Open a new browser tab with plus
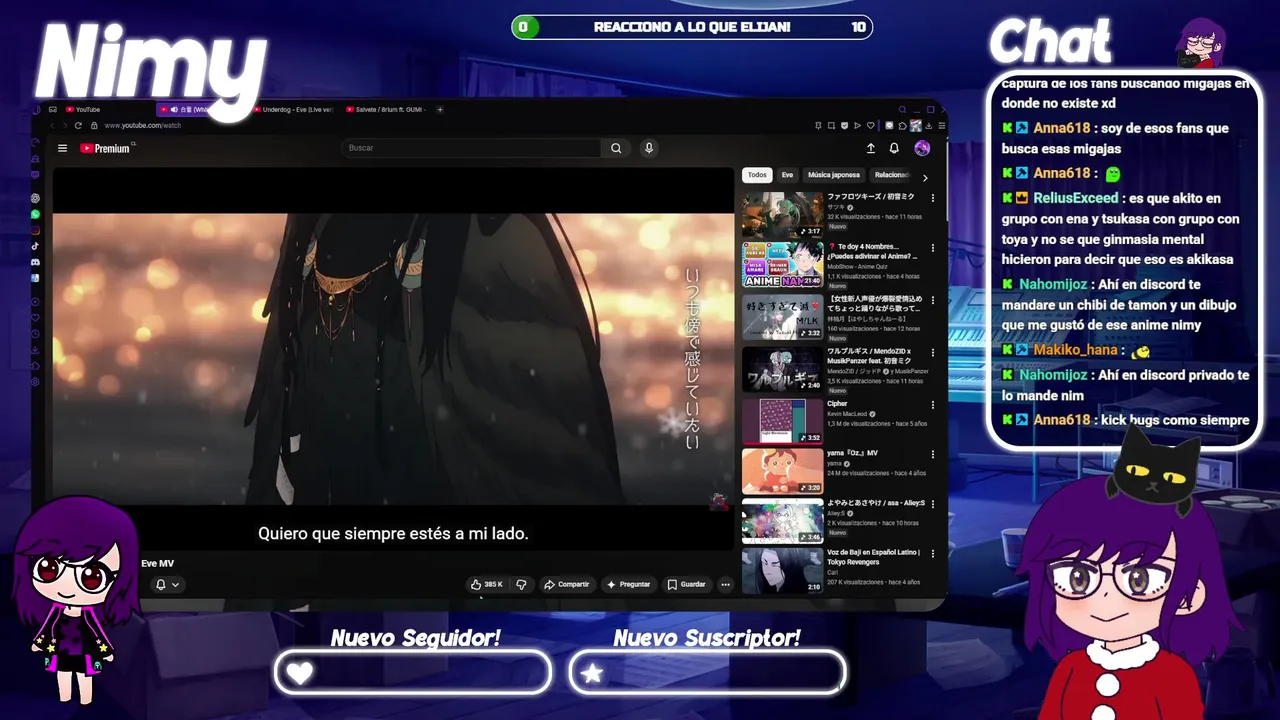 [440, 109]
